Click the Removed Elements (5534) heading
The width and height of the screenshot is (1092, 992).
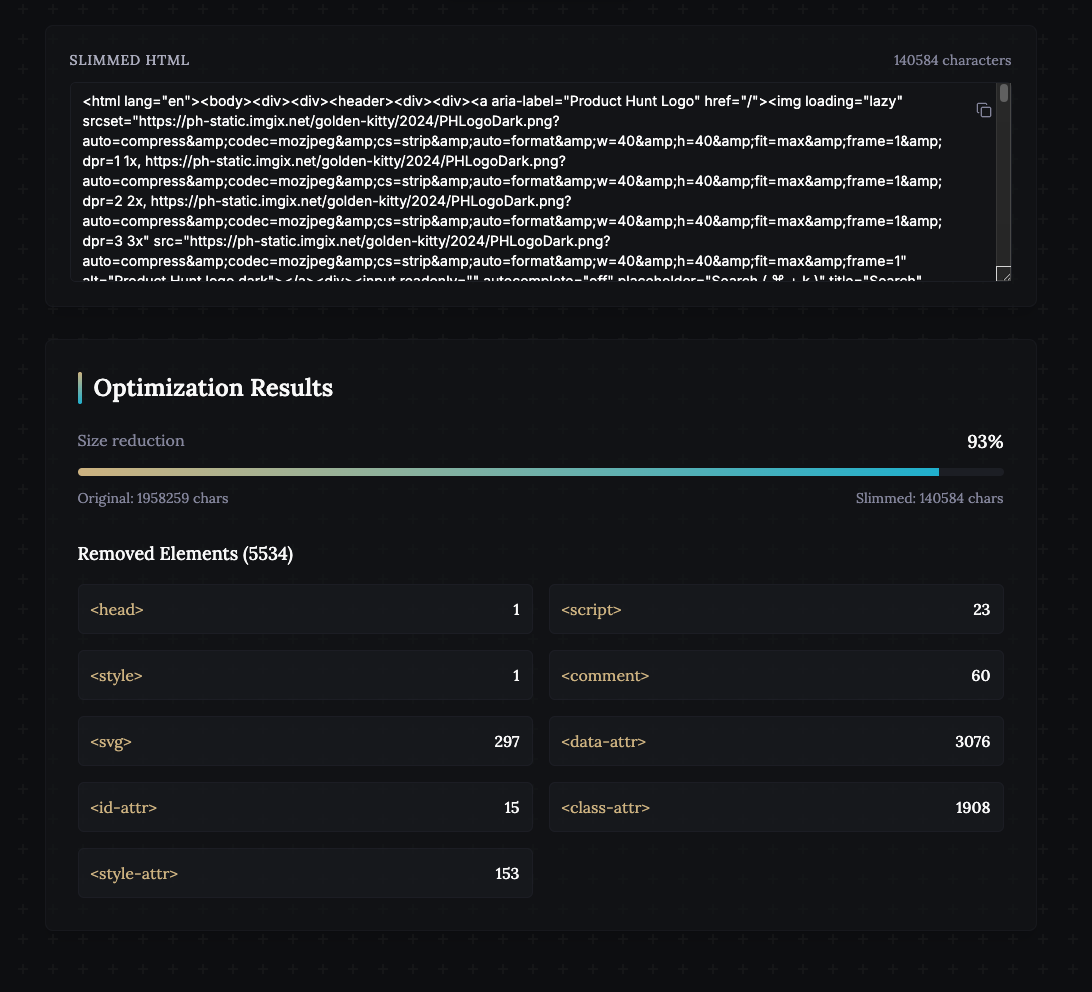click(x=185, y=554)
